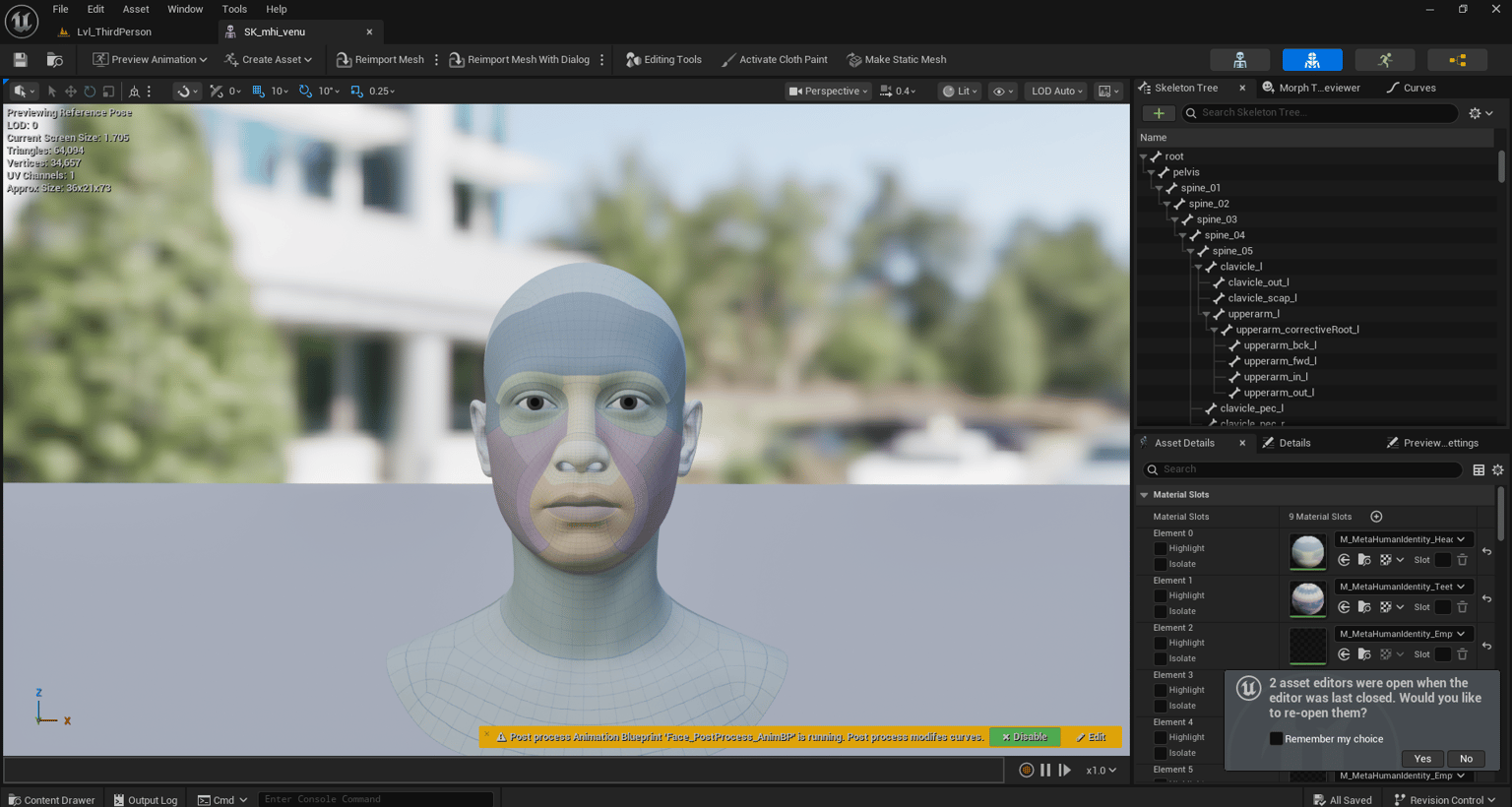
Task: Collapse the Material Slots section
Action: 1144,495
